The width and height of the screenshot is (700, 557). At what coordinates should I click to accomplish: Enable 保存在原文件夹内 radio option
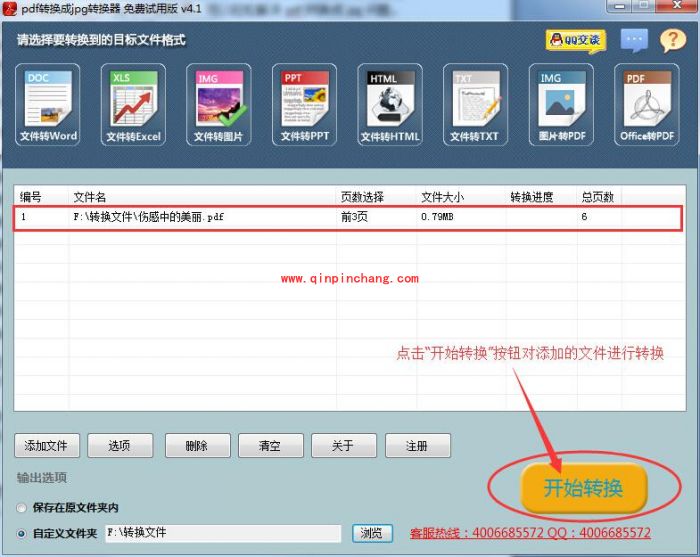pos(21,508)
